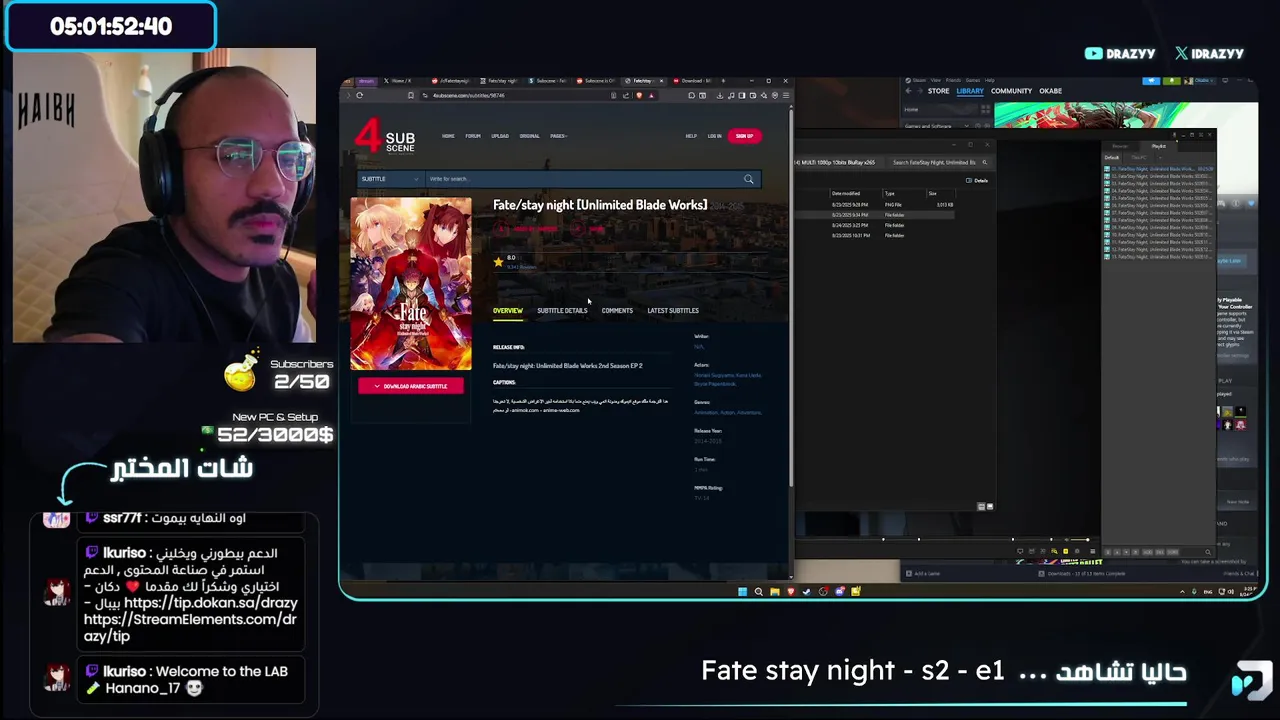
Task: Open the Brave shields lion icon
Action: (x=639, y=95)
